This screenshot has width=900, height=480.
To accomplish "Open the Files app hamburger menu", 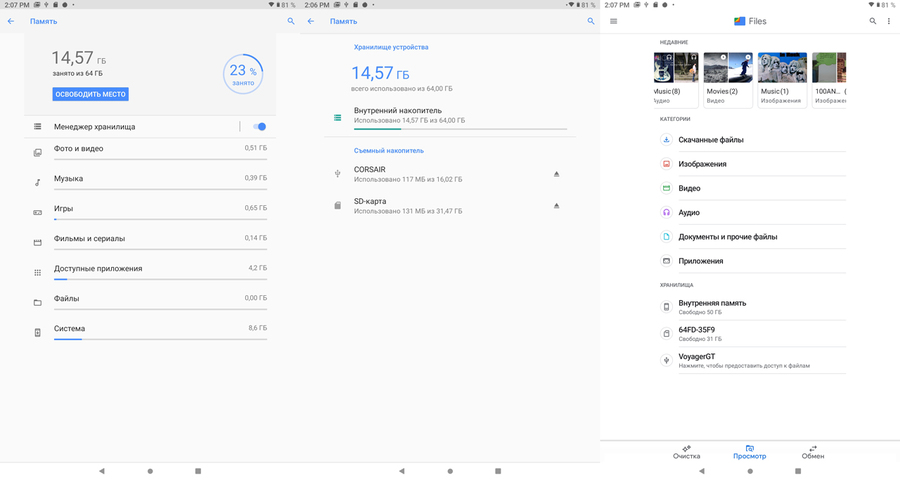I will click(x=614, y=21).
